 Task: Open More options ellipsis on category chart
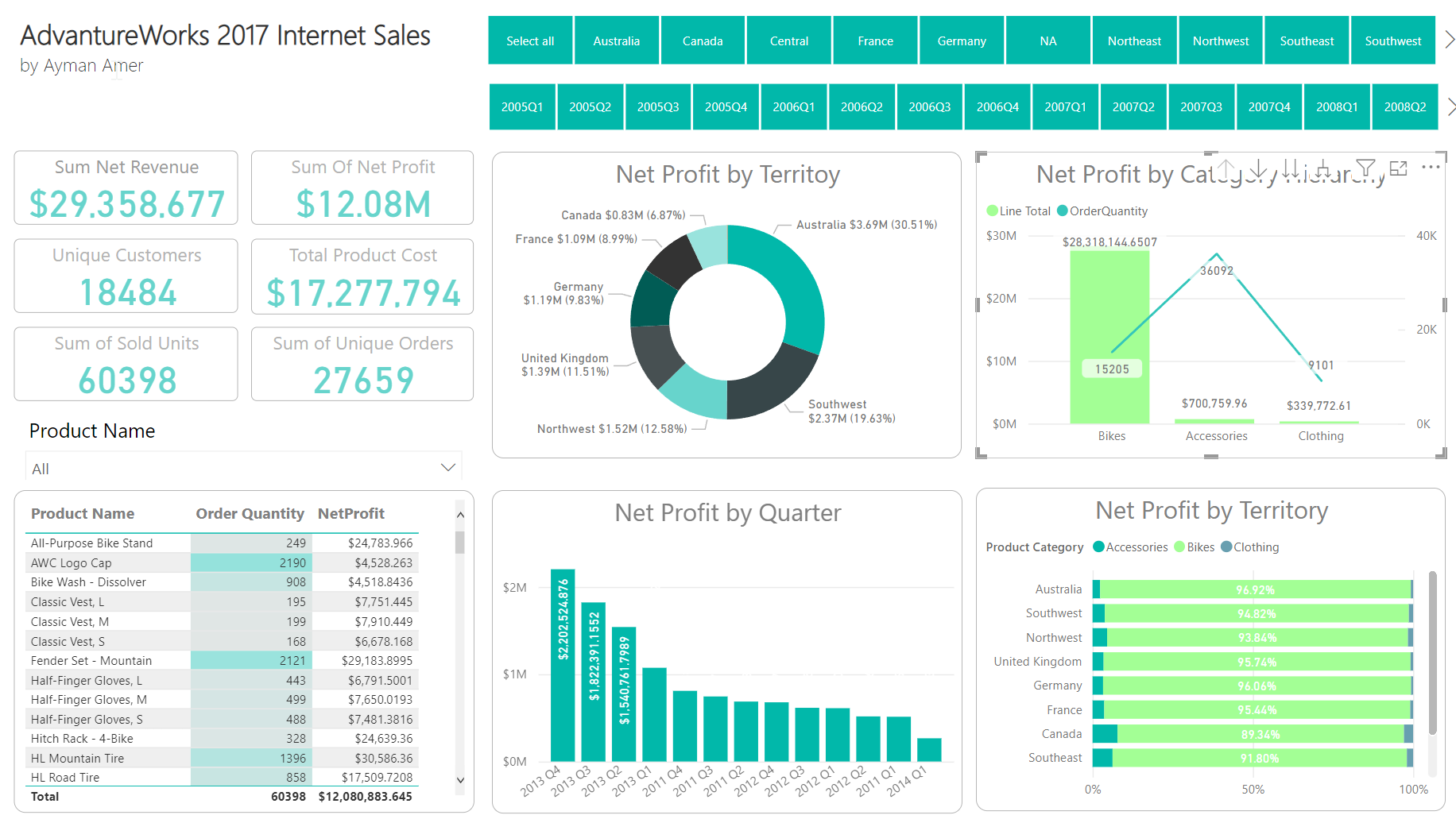click(x=1431, y=168)
